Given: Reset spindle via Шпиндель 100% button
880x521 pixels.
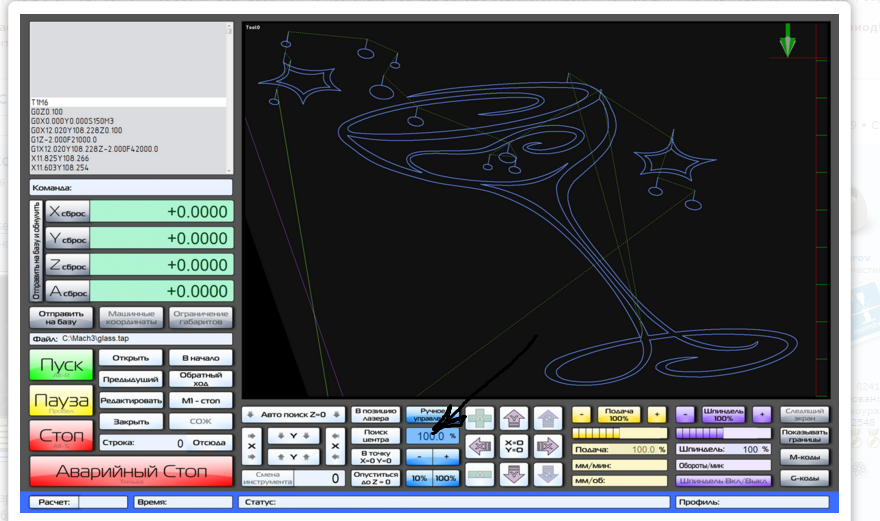Looking at the screenshot, I should [723, 415].
